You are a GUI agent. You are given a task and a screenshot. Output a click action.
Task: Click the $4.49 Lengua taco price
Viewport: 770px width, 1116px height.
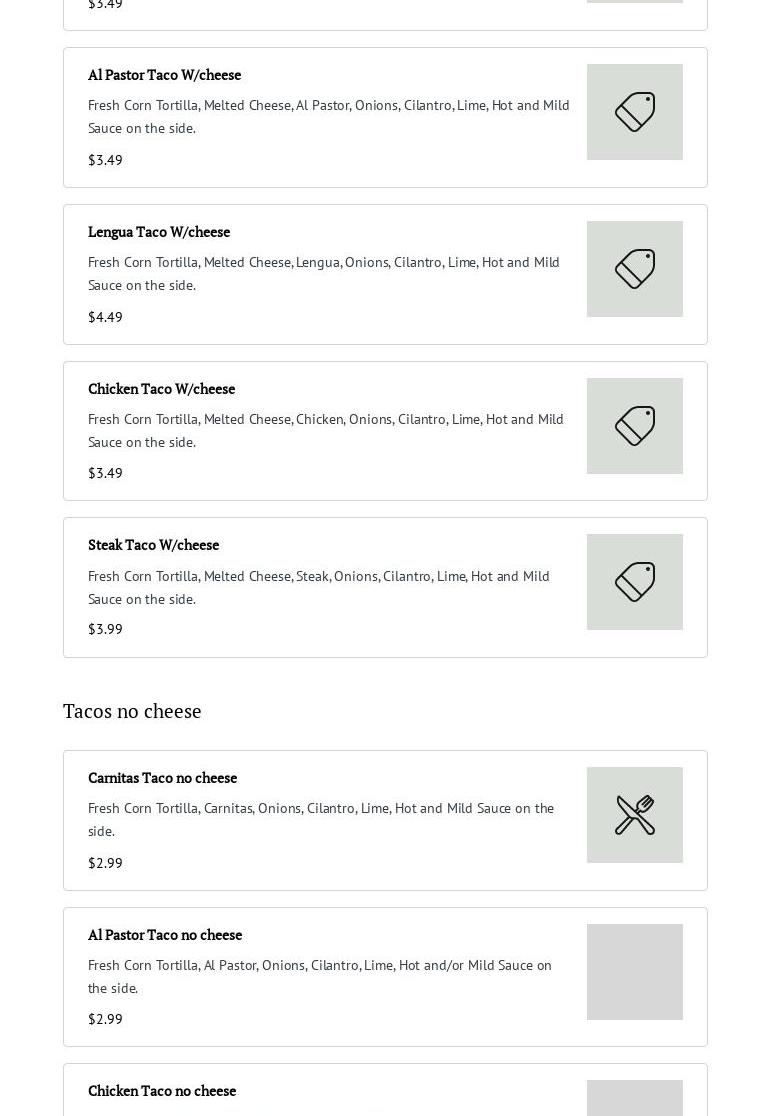105,317
